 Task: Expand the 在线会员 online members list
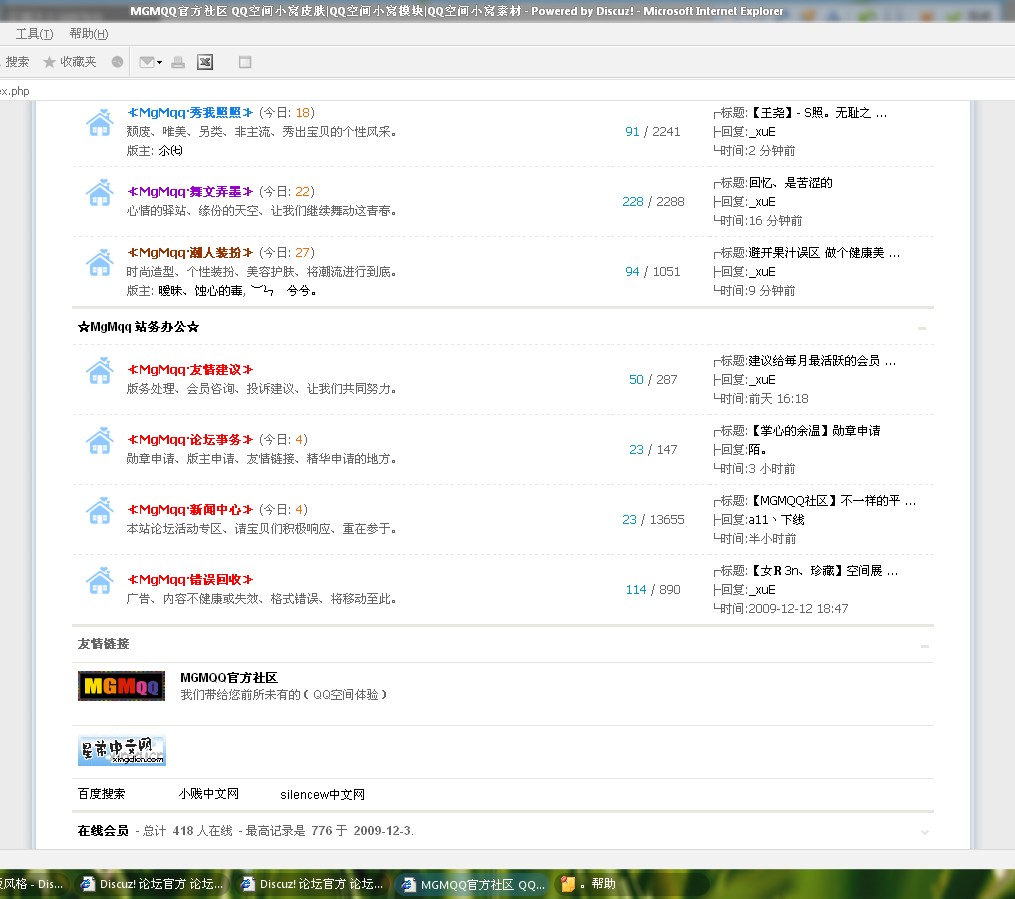pos(924,832)
